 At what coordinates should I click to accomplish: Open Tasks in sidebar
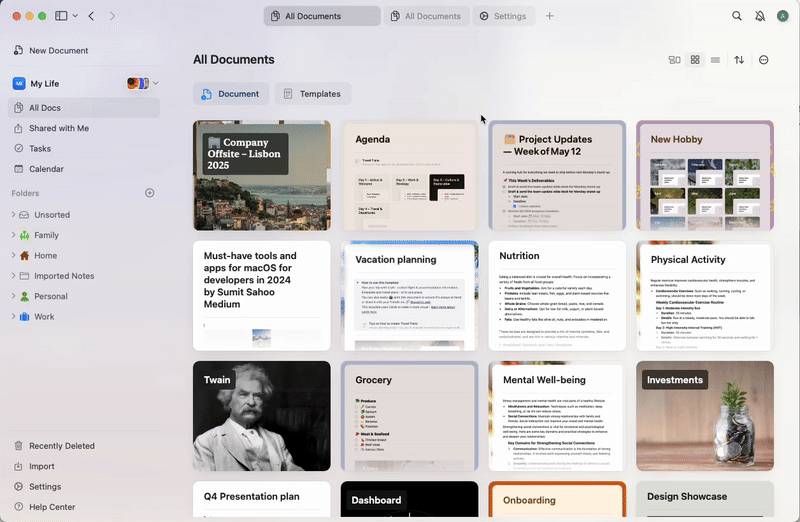pos(84,148)
